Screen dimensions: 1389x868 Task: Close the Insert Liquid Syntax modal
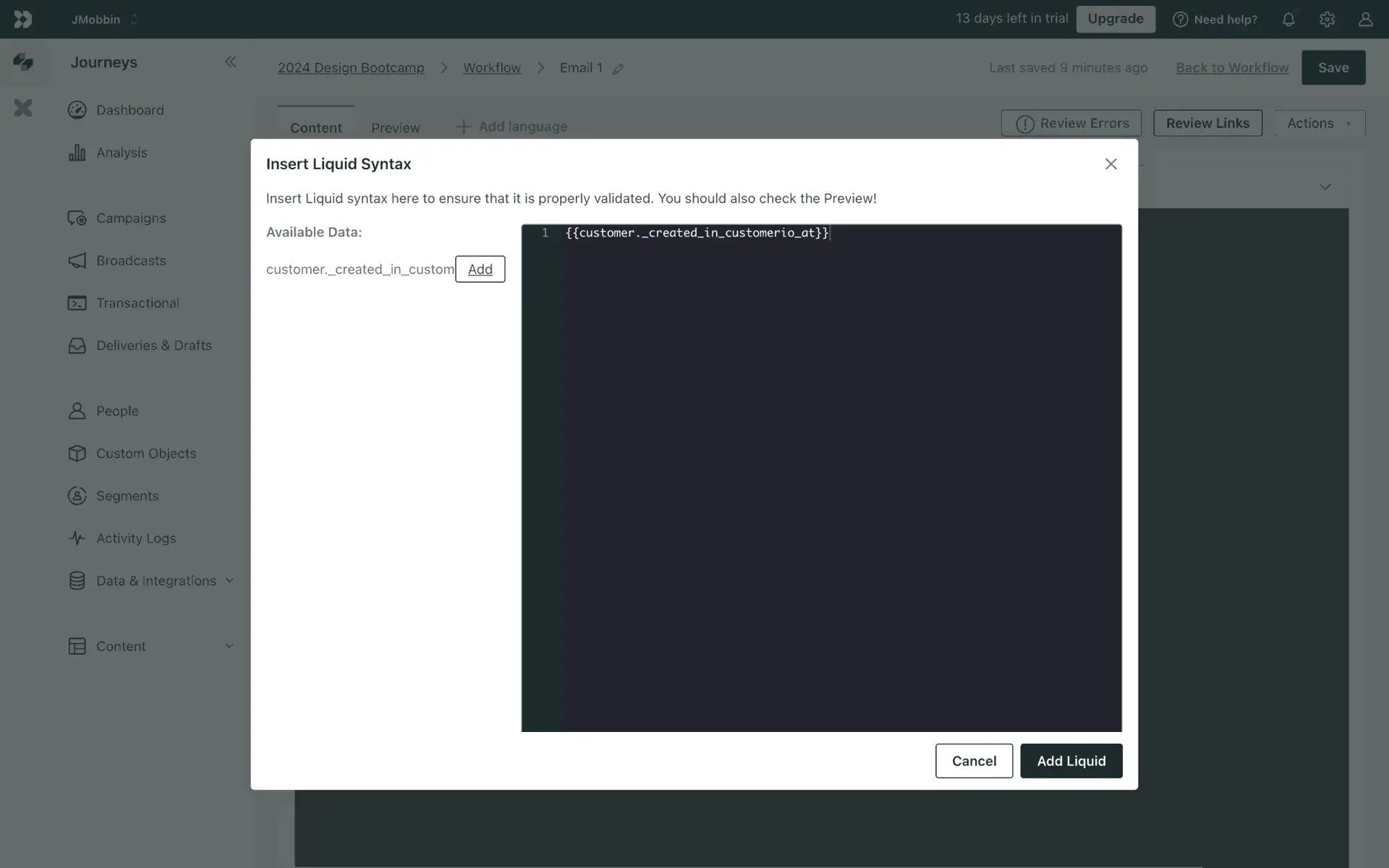[x=1110, y=164]
